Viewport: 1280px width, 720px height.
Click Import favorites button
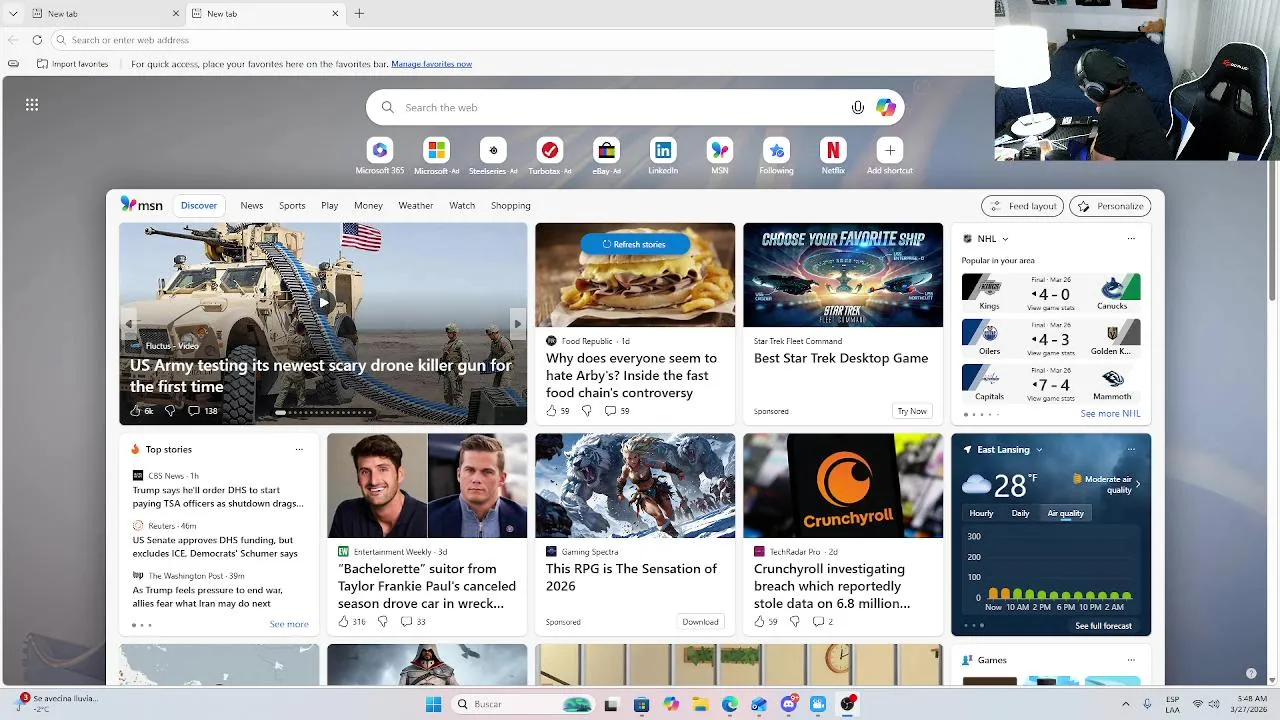pos(72,64)
